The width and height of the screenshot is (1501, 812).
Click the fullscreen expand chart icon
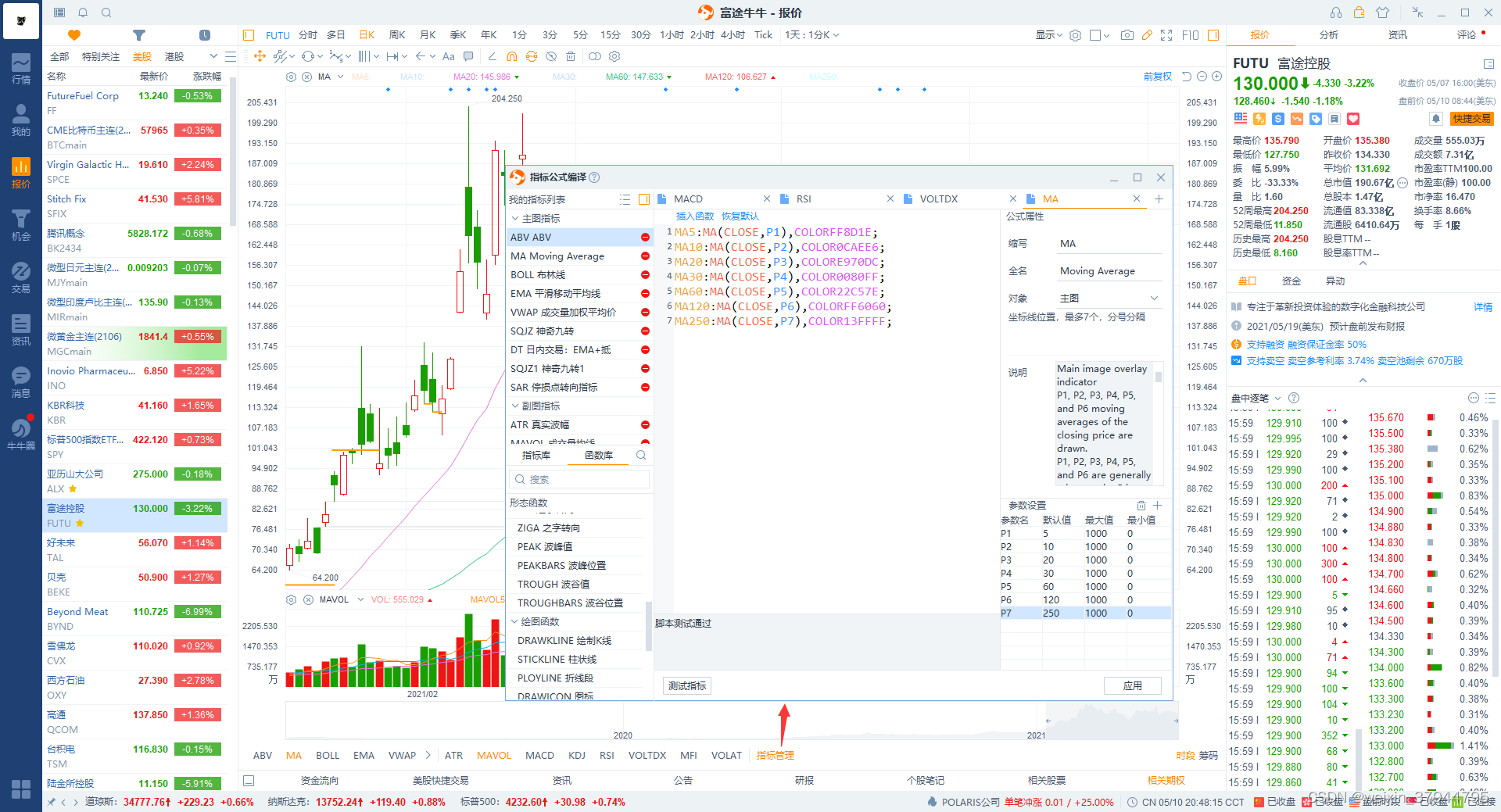coord(1166,35)
